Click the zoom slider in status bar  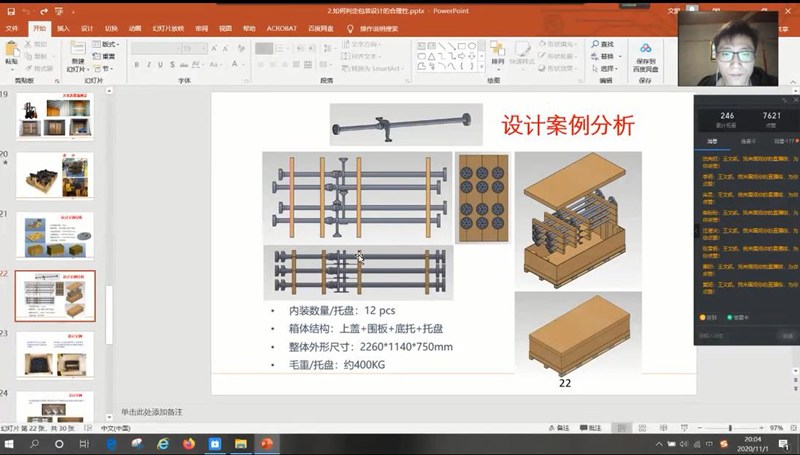point(730,428)
